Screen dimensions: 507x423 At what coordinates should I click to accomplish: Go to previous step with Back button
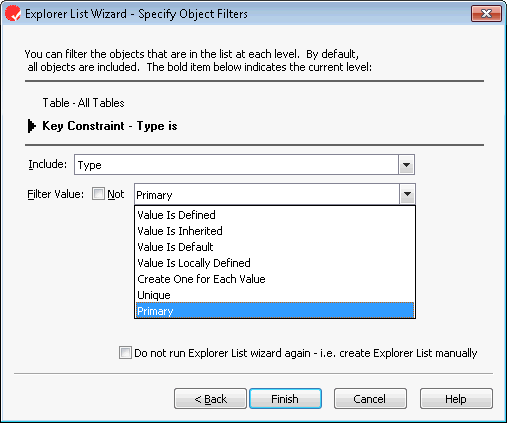pos(210,399)
